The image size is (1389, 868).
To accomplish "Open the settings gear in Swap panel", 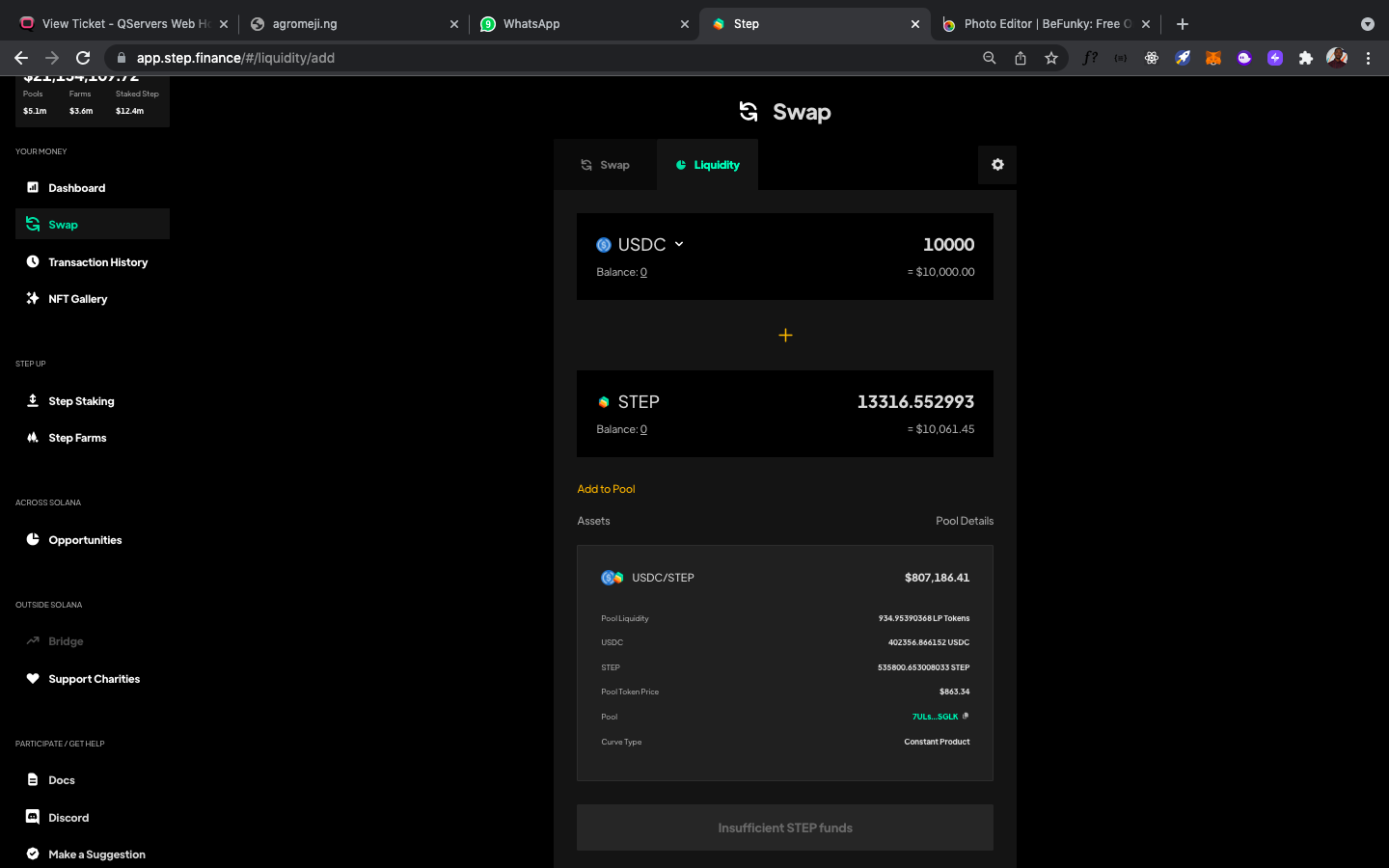I will coord(997,165).
